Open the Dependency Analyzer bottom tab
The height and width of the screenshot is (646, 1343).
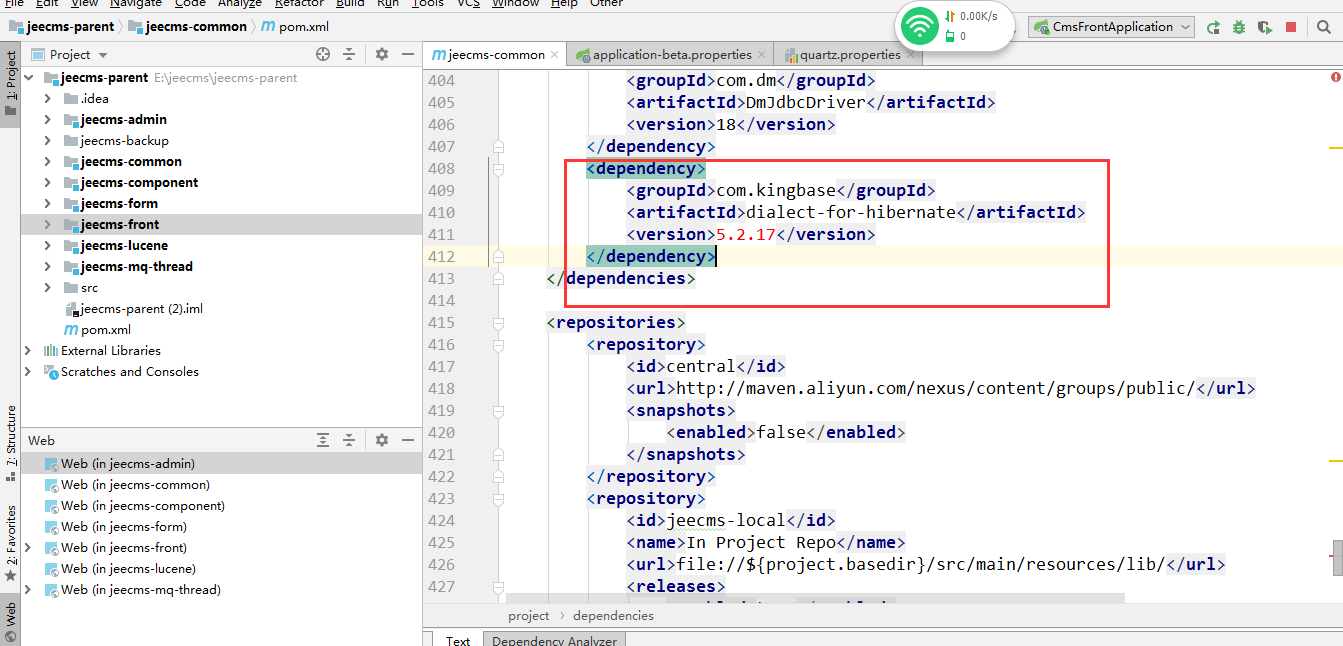[554, 640]
